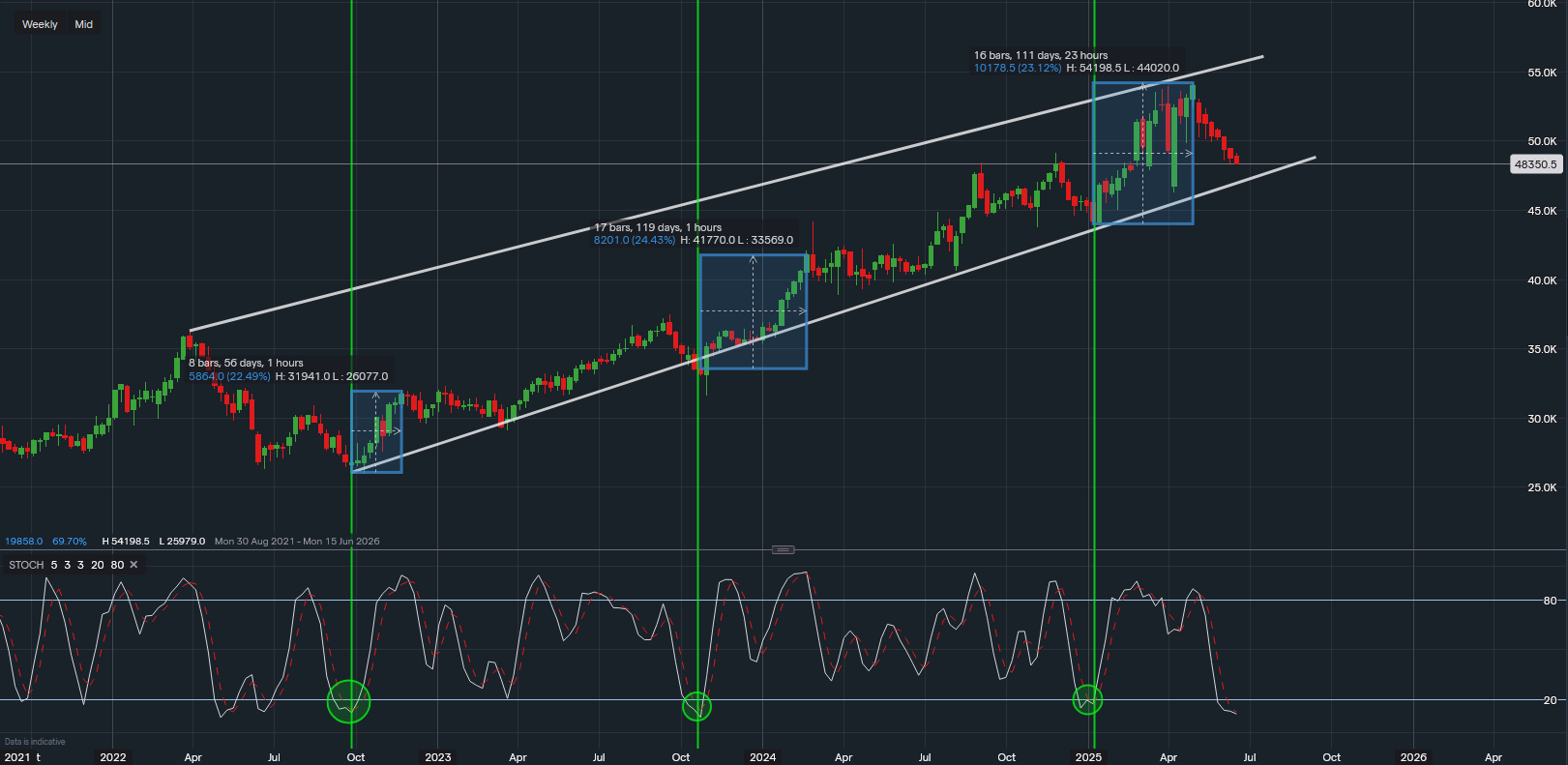Remove the STOCH indicator with its X icon
Viewport: 1568px width, 765px height.
point(133,565)
